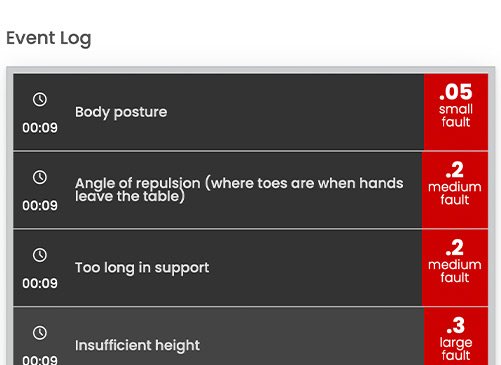Viewport: 501px width, 365px height.
Task: Click the .3 large fault red badge
Action: tap(456, 336)
